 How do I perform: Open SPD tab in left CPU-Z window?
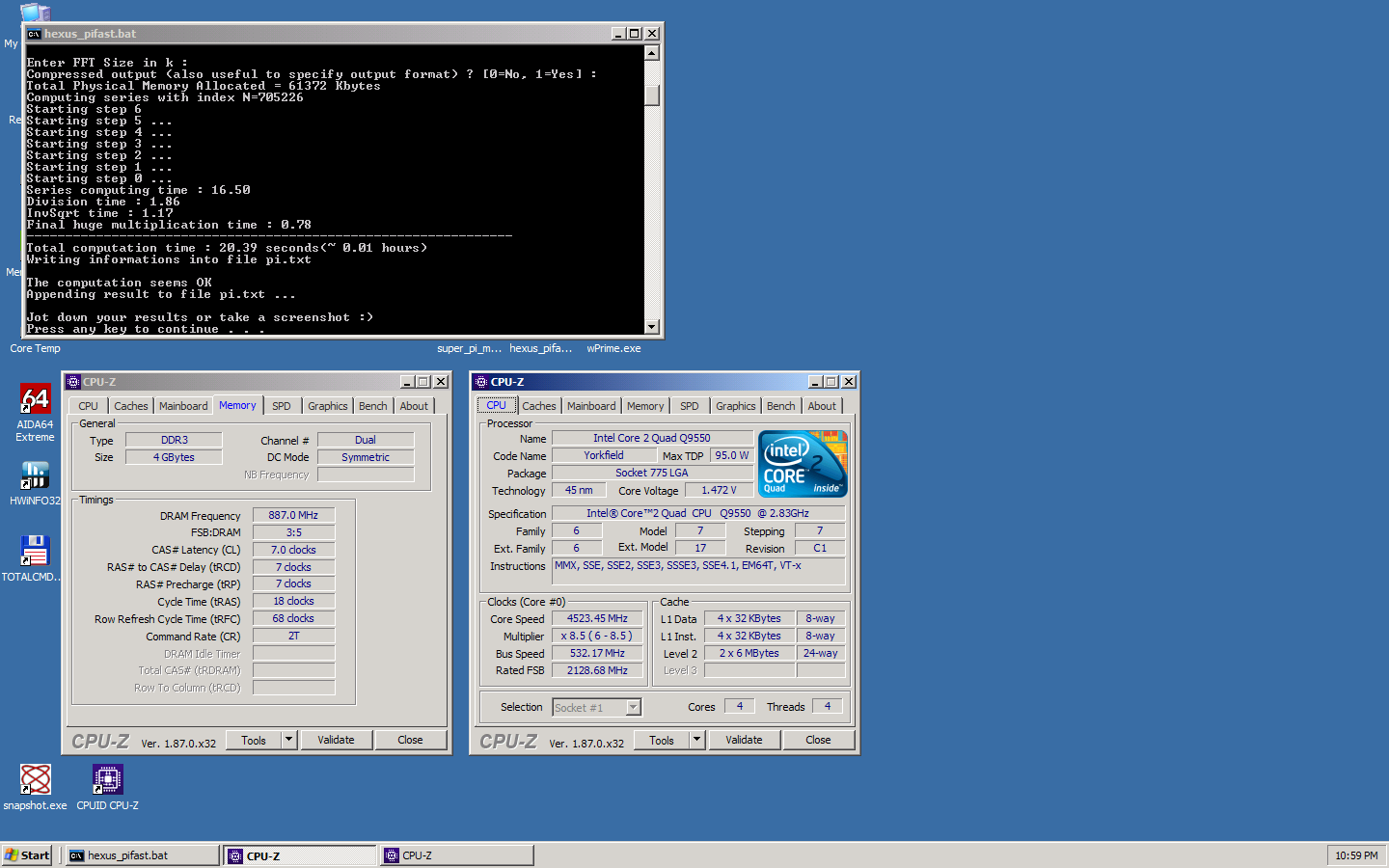point(282,406)
